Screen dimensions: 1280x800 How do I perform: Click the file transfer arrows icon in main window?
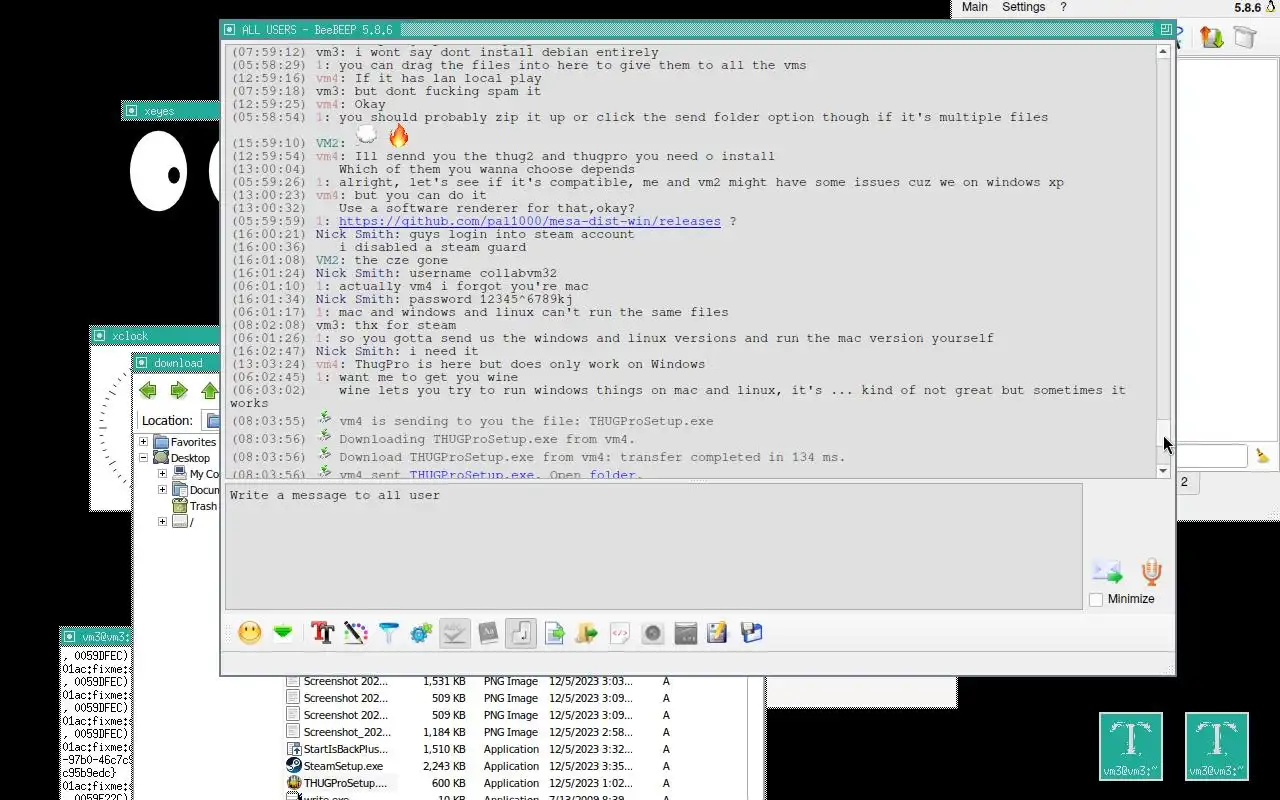(x=1212, y=38)
